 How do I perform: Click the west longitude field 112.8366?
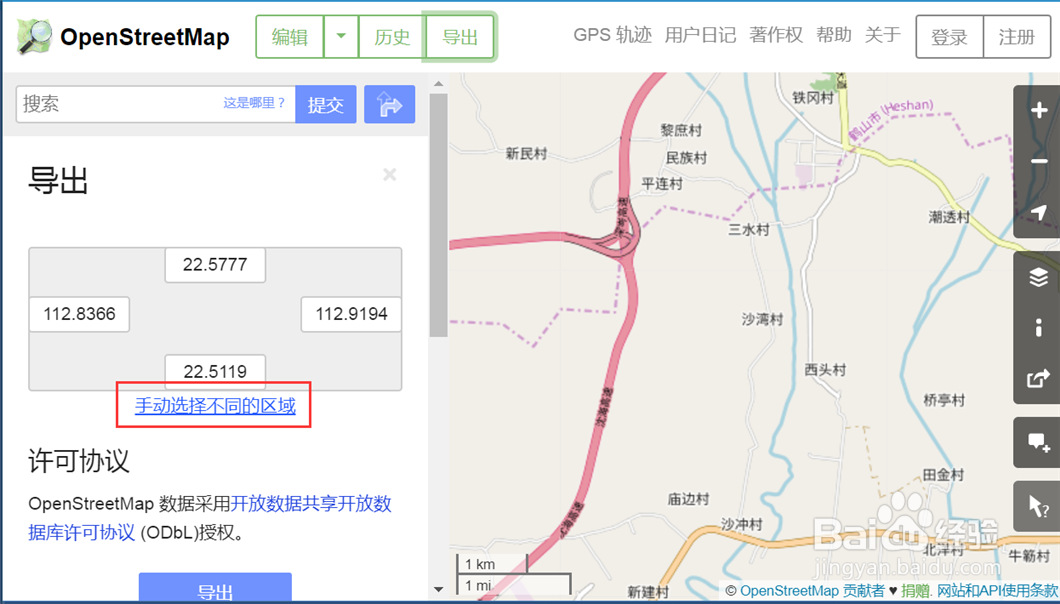pos(79,314)
